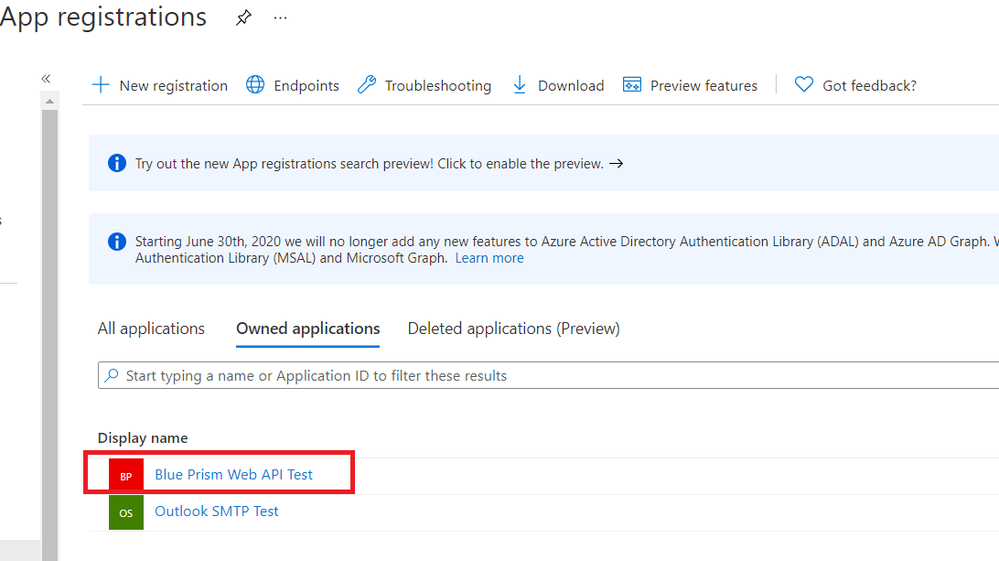
Task: Click the green OS application icon
Action: pyautogui.click(x=126, y=512)
